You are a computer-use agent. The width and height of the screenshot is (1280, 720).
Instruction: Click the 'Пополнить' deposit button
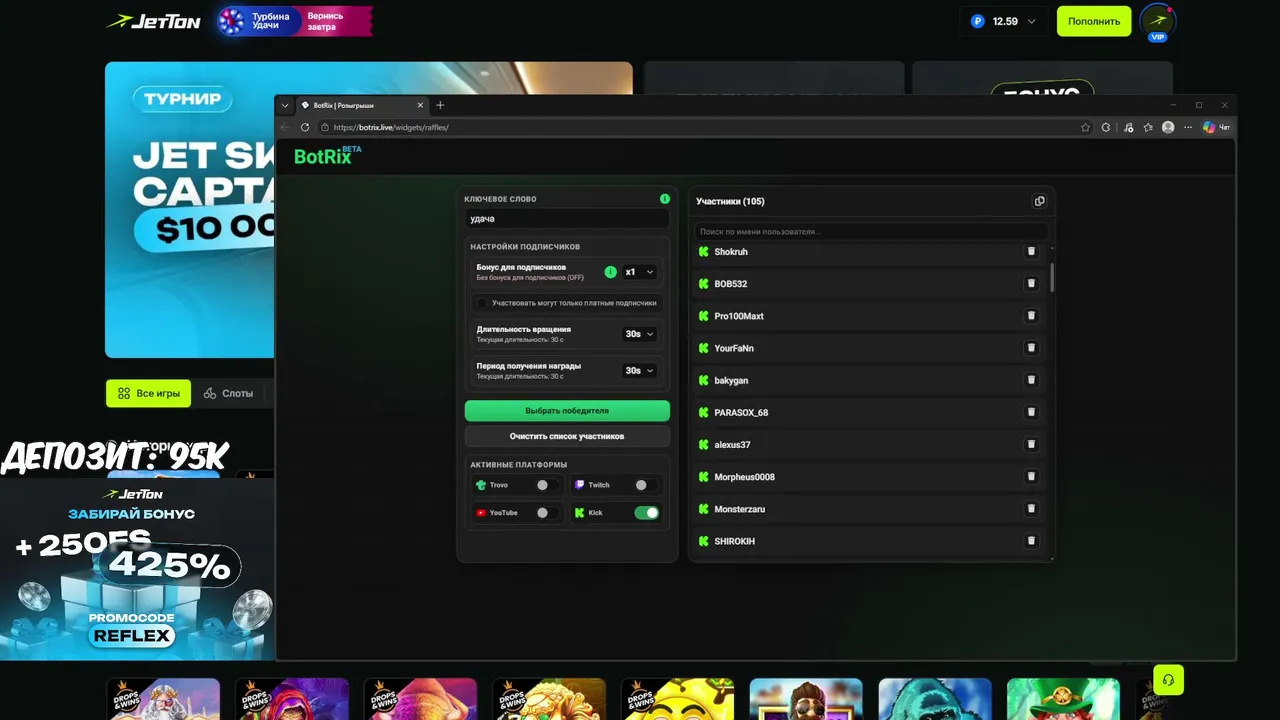(1094, 21)
